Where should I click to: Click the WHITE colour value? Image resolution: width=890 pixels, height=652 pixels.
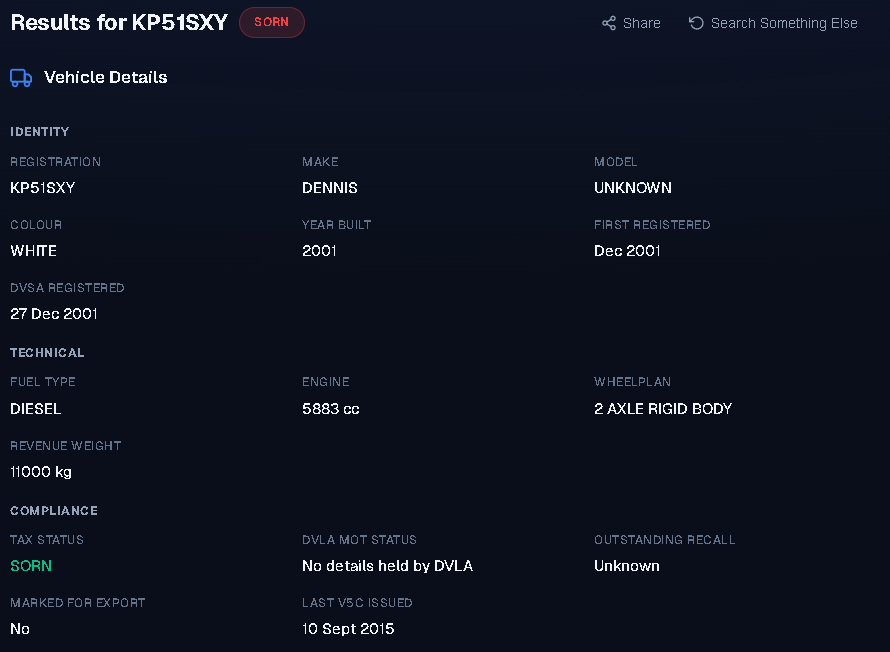click(33, 251)
